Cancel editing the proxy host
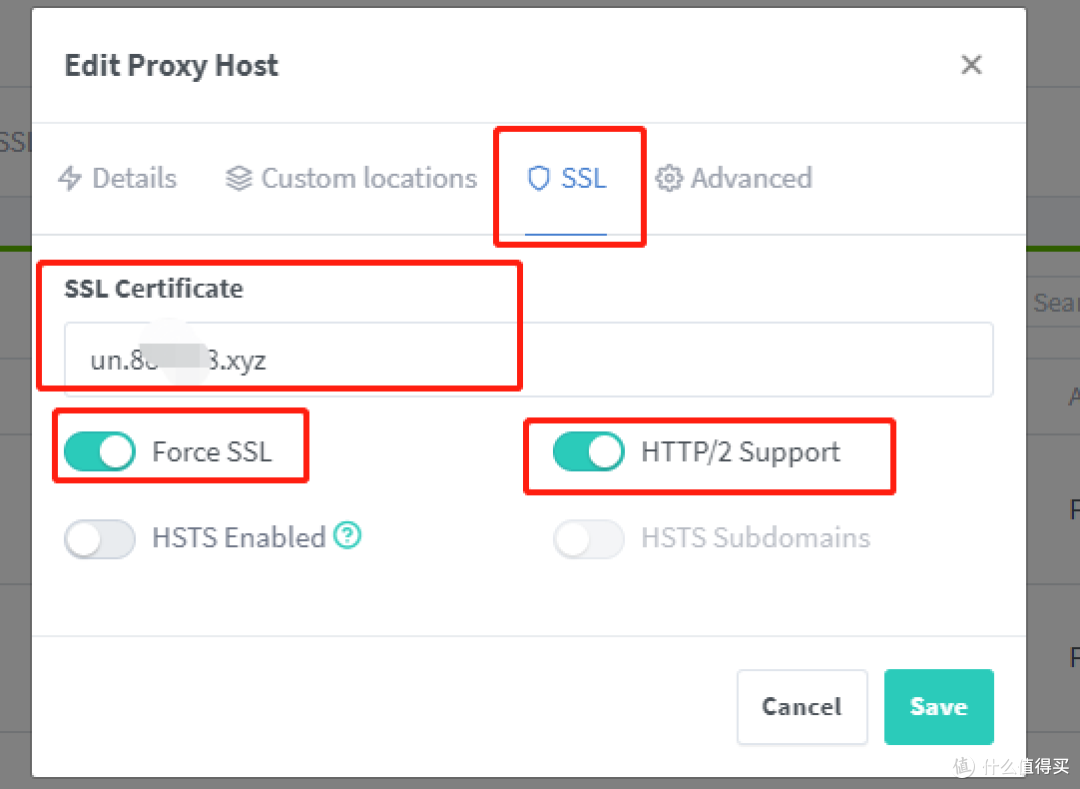Image resolution: width=1080 pixels, height=789 pixels. [801, 706]
